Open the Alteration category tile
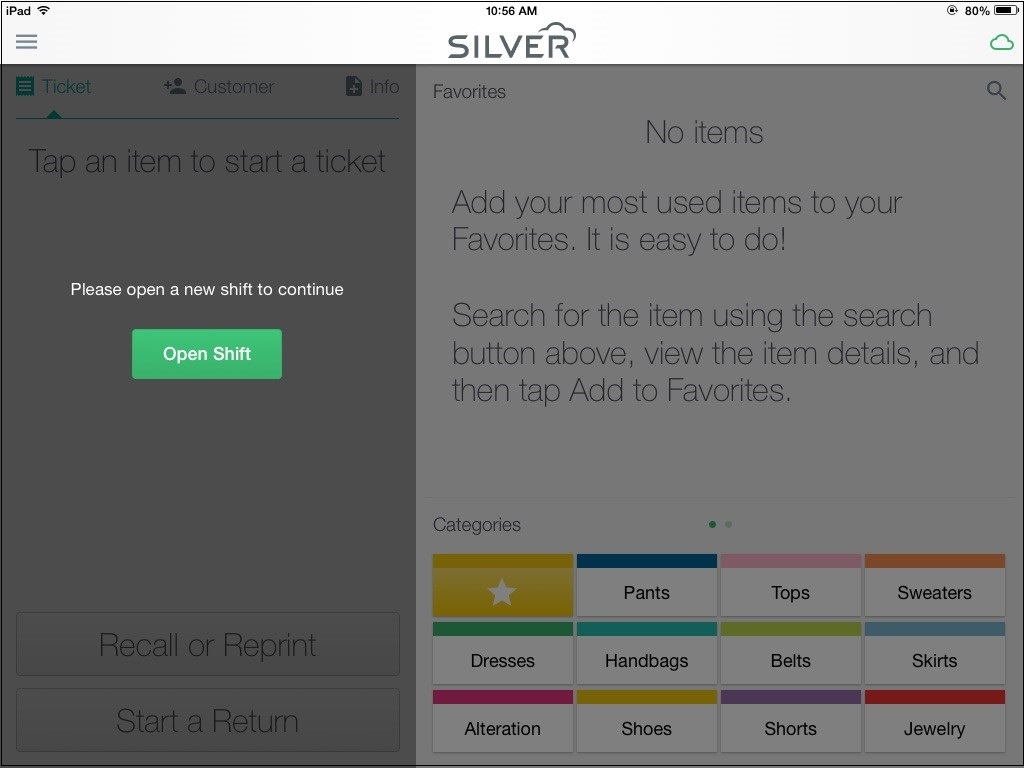This screenshot has height=768, width=1024. (x=502, y=721)
